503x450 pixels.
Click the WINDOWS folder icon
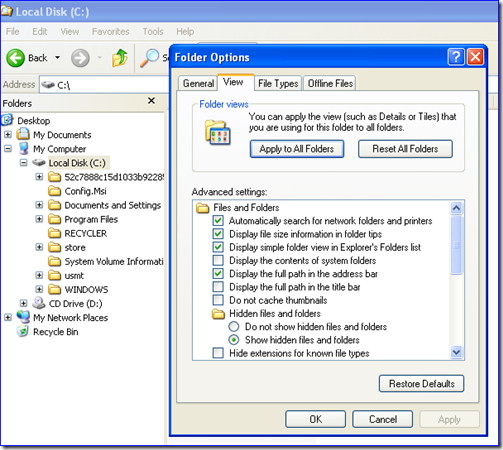54,289
